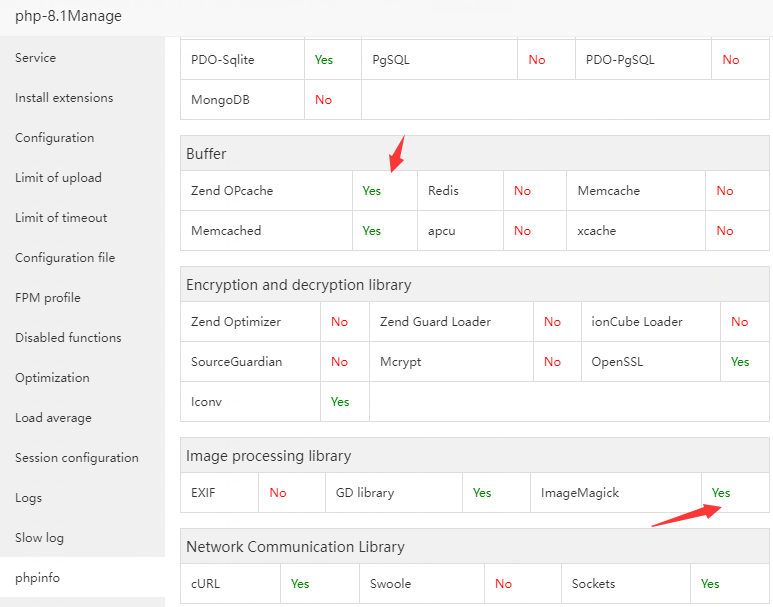Open the Slow log entry

click(39, 538)
